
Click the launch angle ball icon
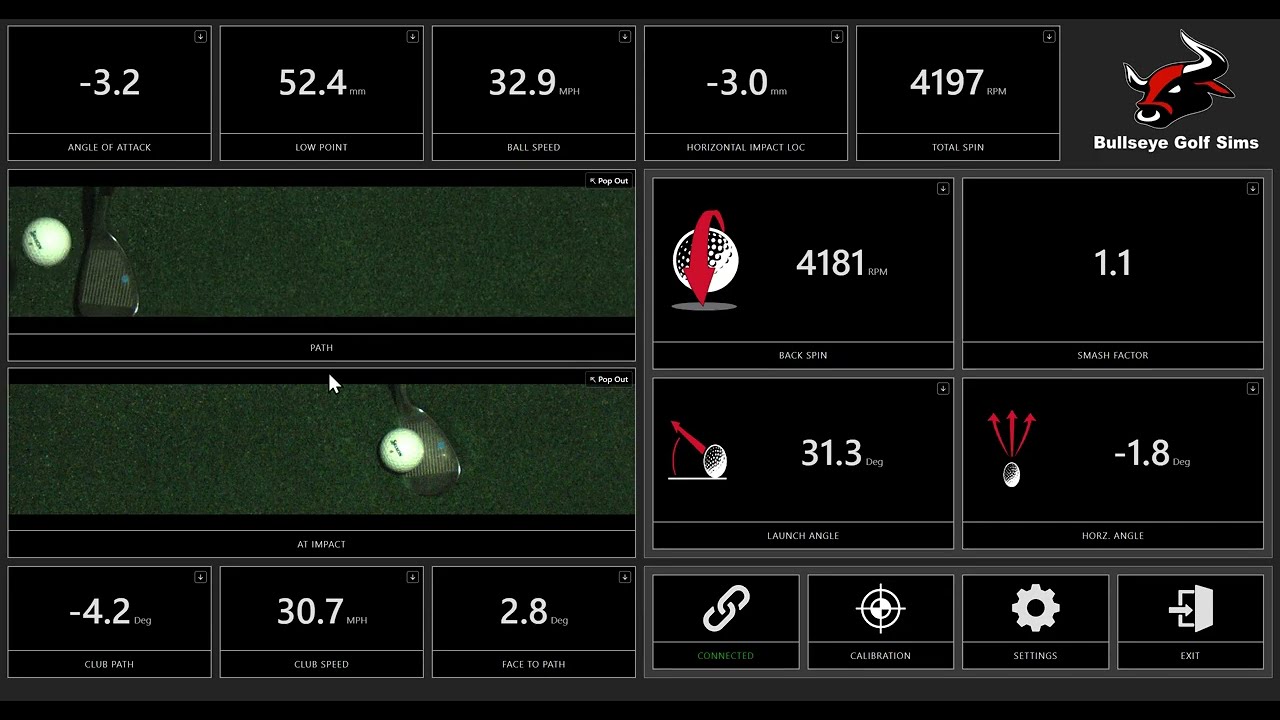click(x=699, y=450)
